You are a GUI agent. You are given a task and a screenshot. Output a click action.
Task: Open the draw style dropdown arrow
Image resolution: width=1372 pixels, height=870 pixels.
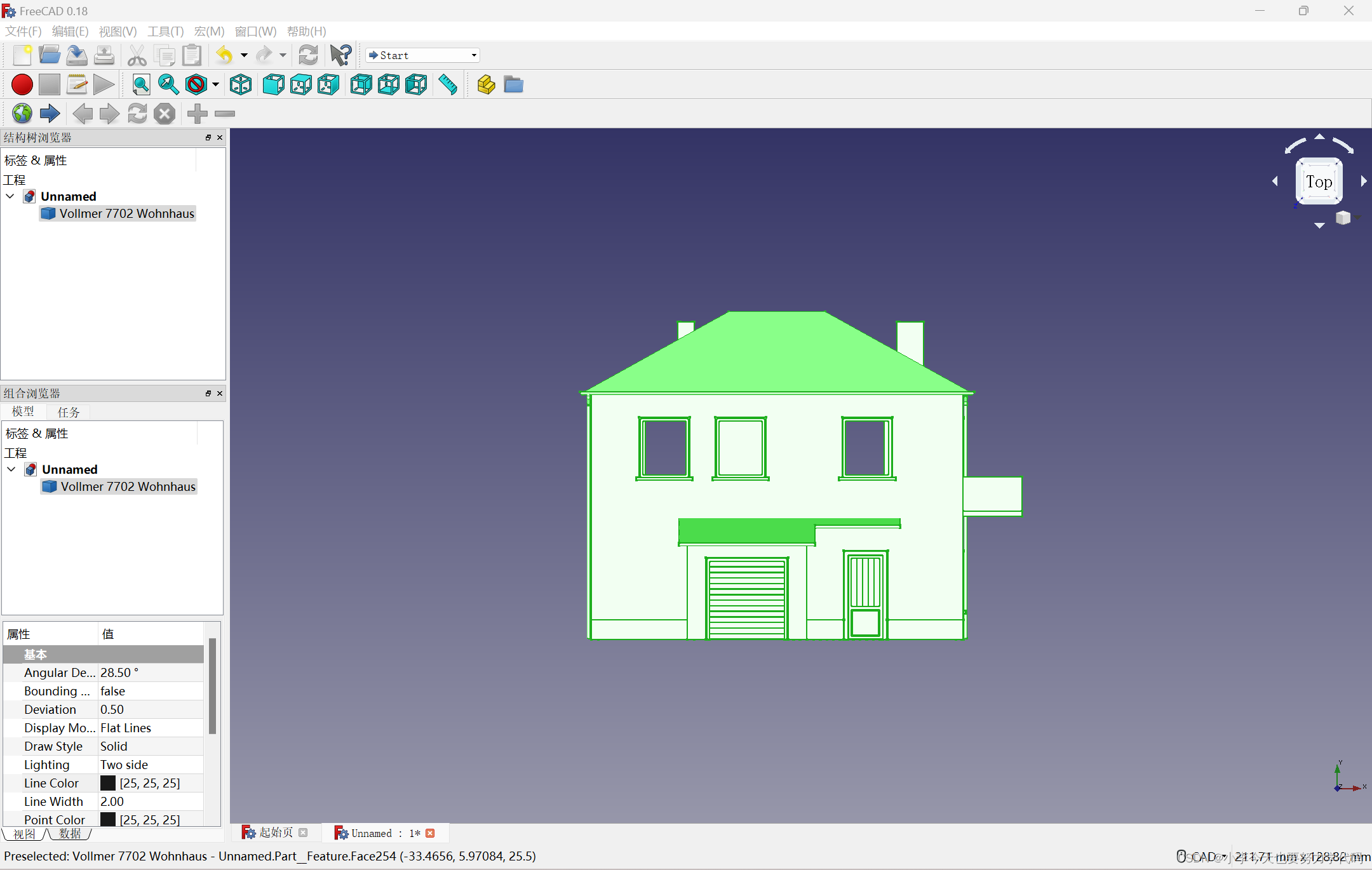[215, 84]
